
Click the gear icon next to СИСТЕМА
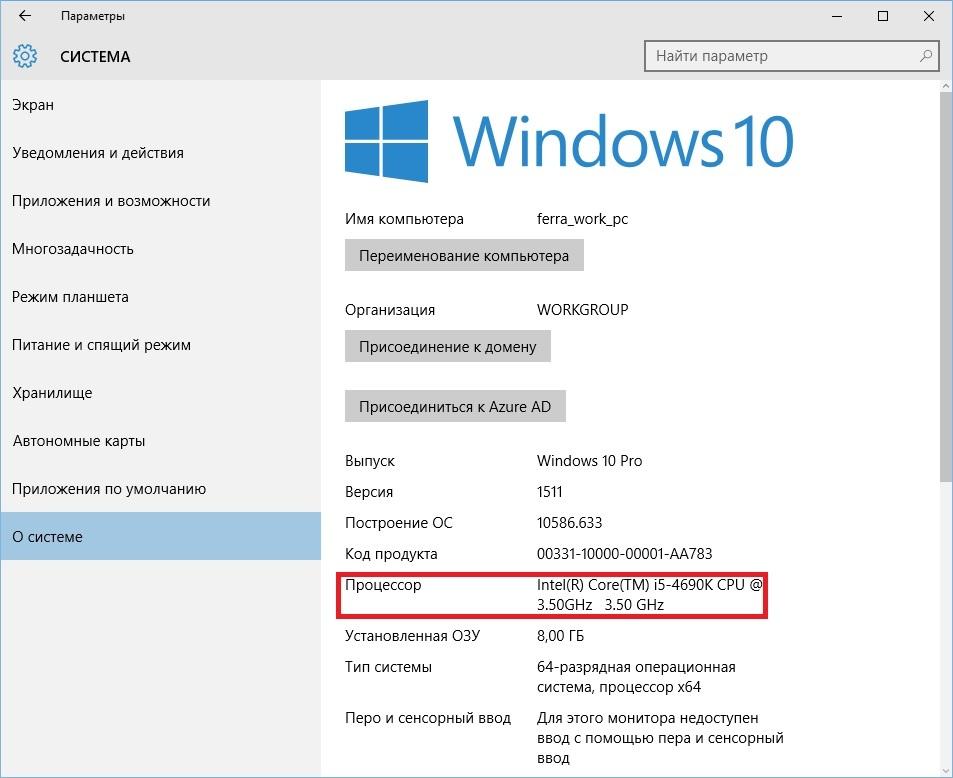[26, 56]
